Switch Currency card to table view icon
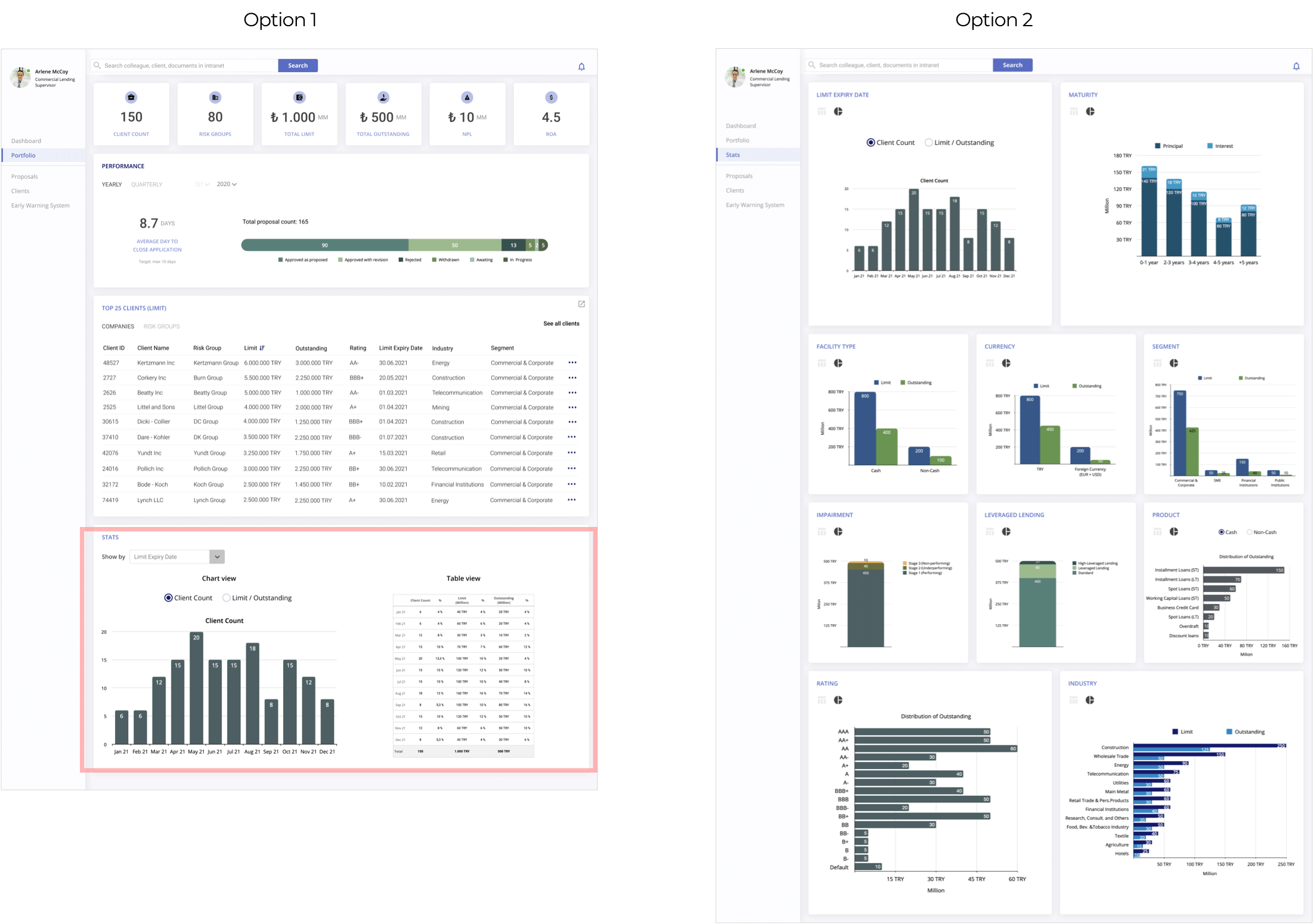The height and width of the screenshot is (924, 1313). click(990, 363)
